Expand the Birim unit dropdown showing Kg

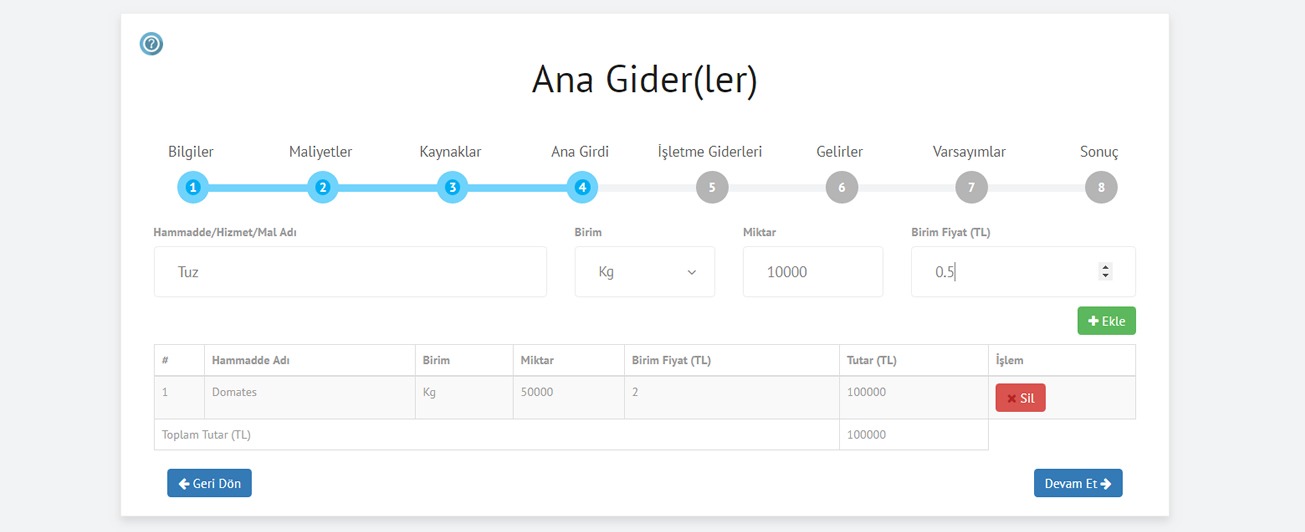tap(645, 272)
